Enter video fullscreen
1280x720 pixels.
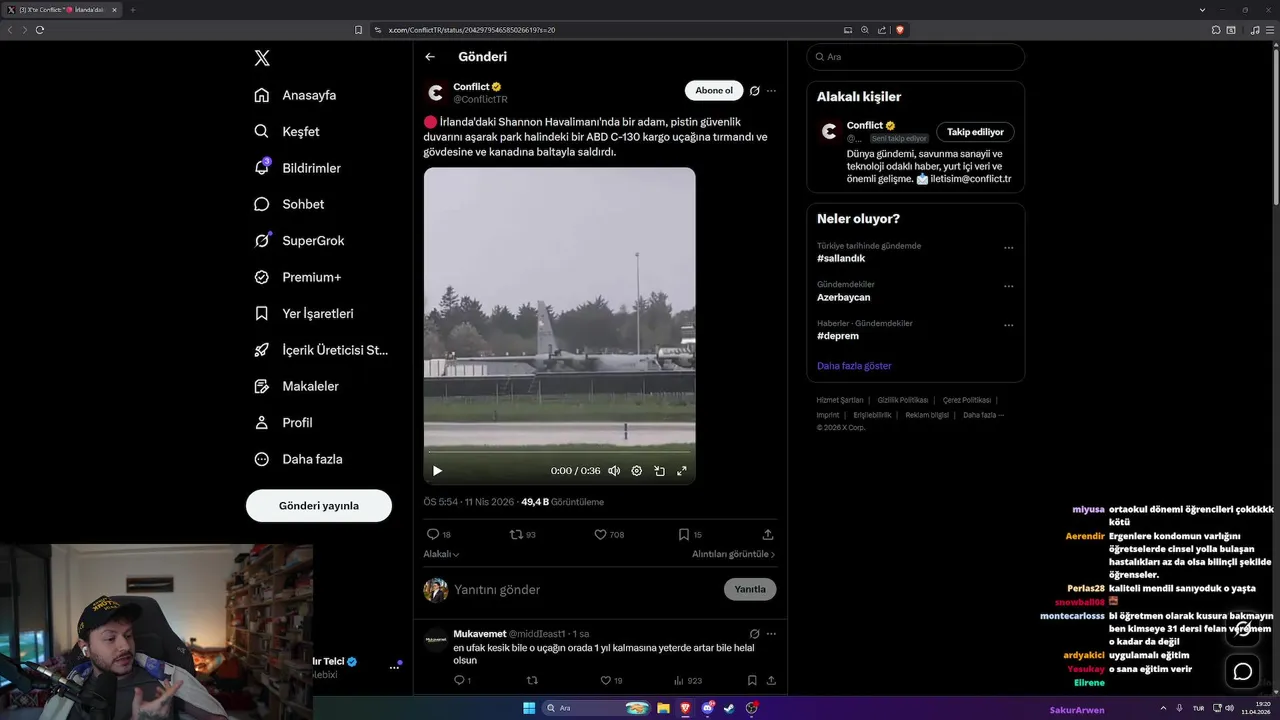(x=682, y=471)
